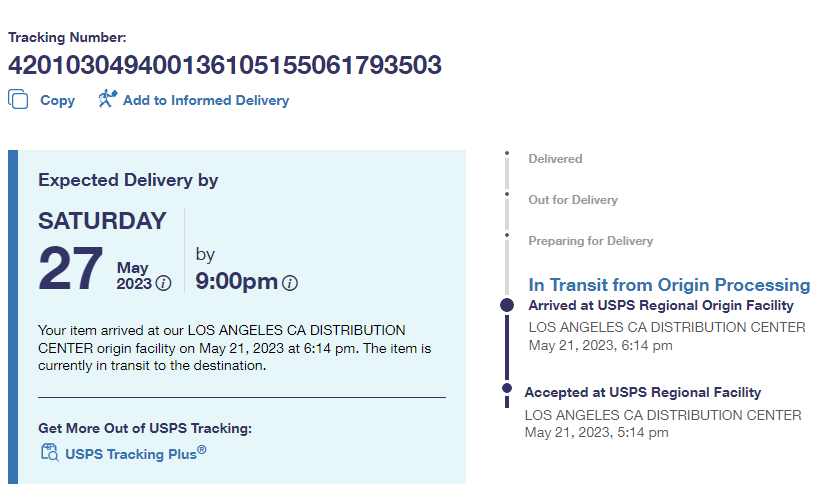Click the Preparing for Delivery step
This screenshot has width=820, height=492.
click(590, 241)
